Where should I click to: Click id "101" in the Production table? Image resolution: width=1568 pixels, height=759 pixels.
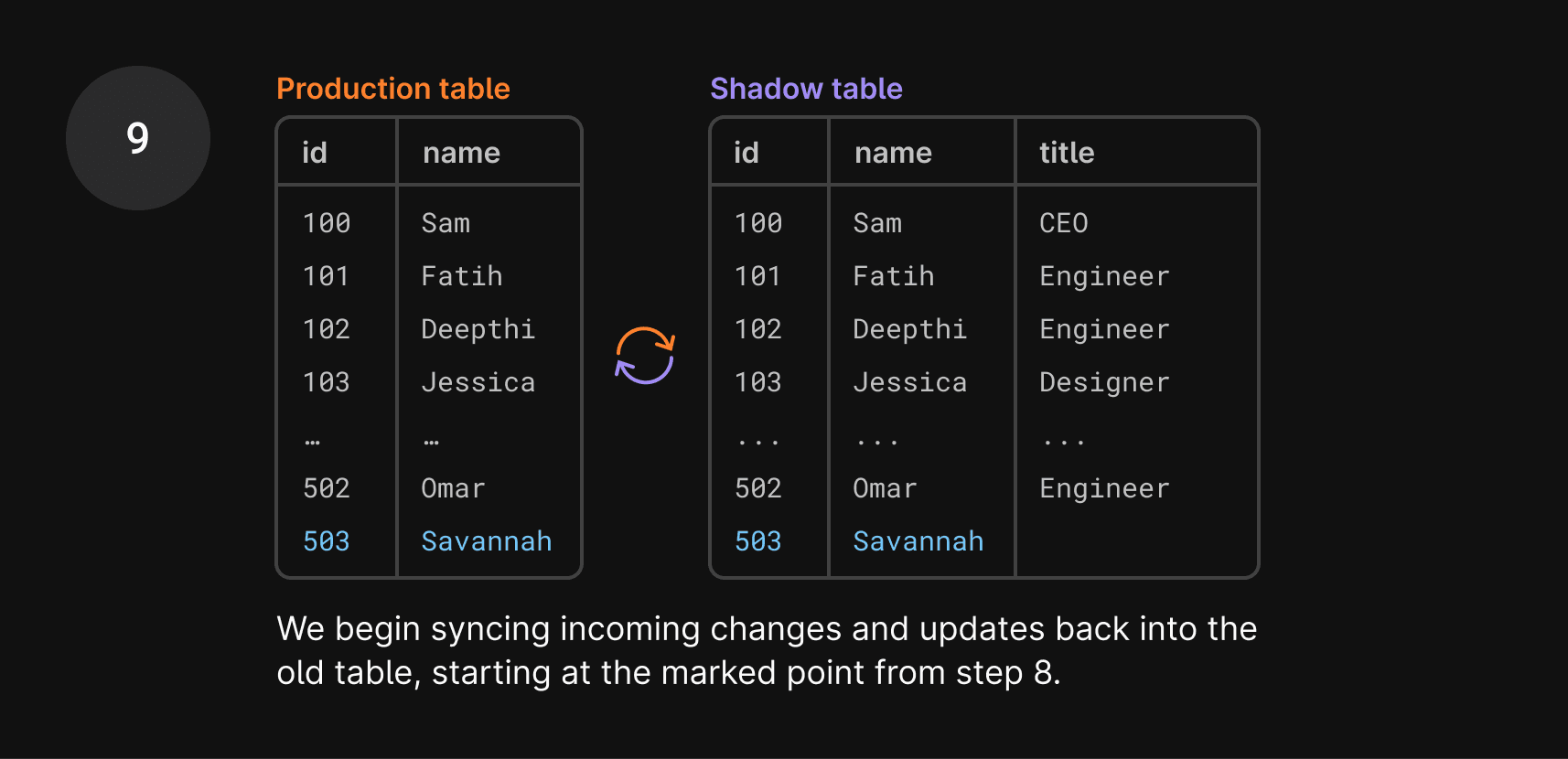click(x=327, y=276)
